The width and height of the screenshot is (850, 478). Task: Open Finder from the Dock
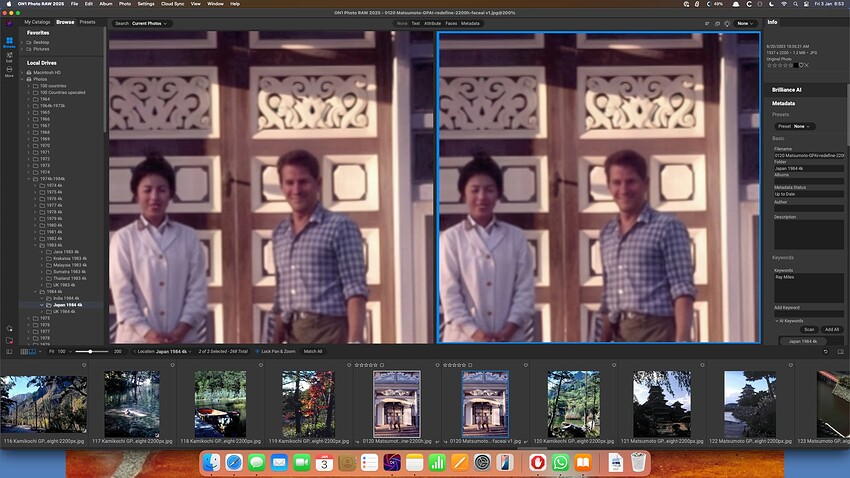tap(211, 462)
